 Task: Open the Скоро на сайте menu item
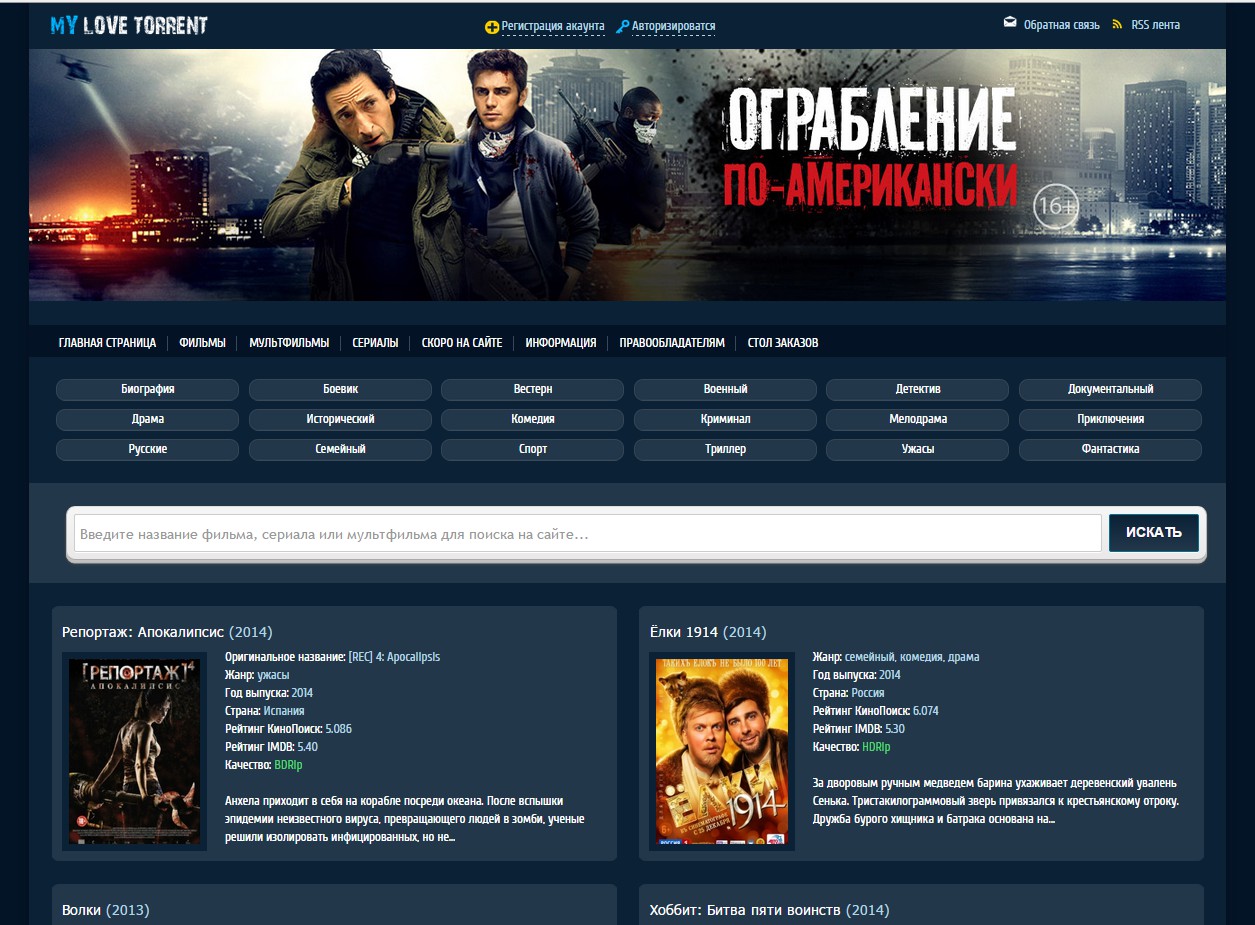click(x=462, y=343)
